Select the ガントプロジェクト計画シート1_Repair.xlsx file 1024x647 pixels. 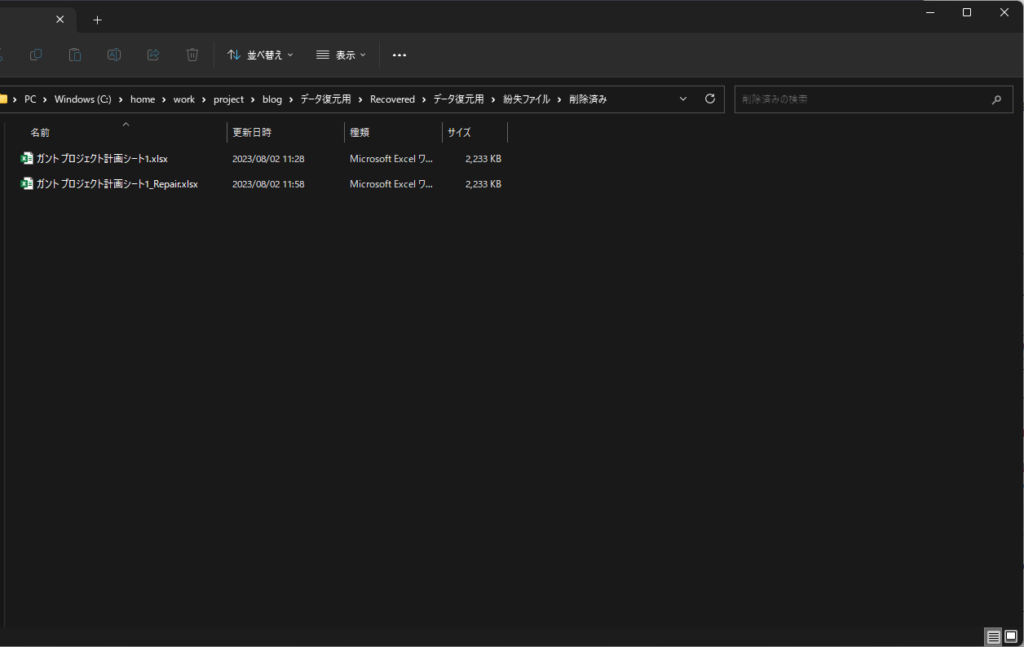pyautogui.click(x=117, y=184)
